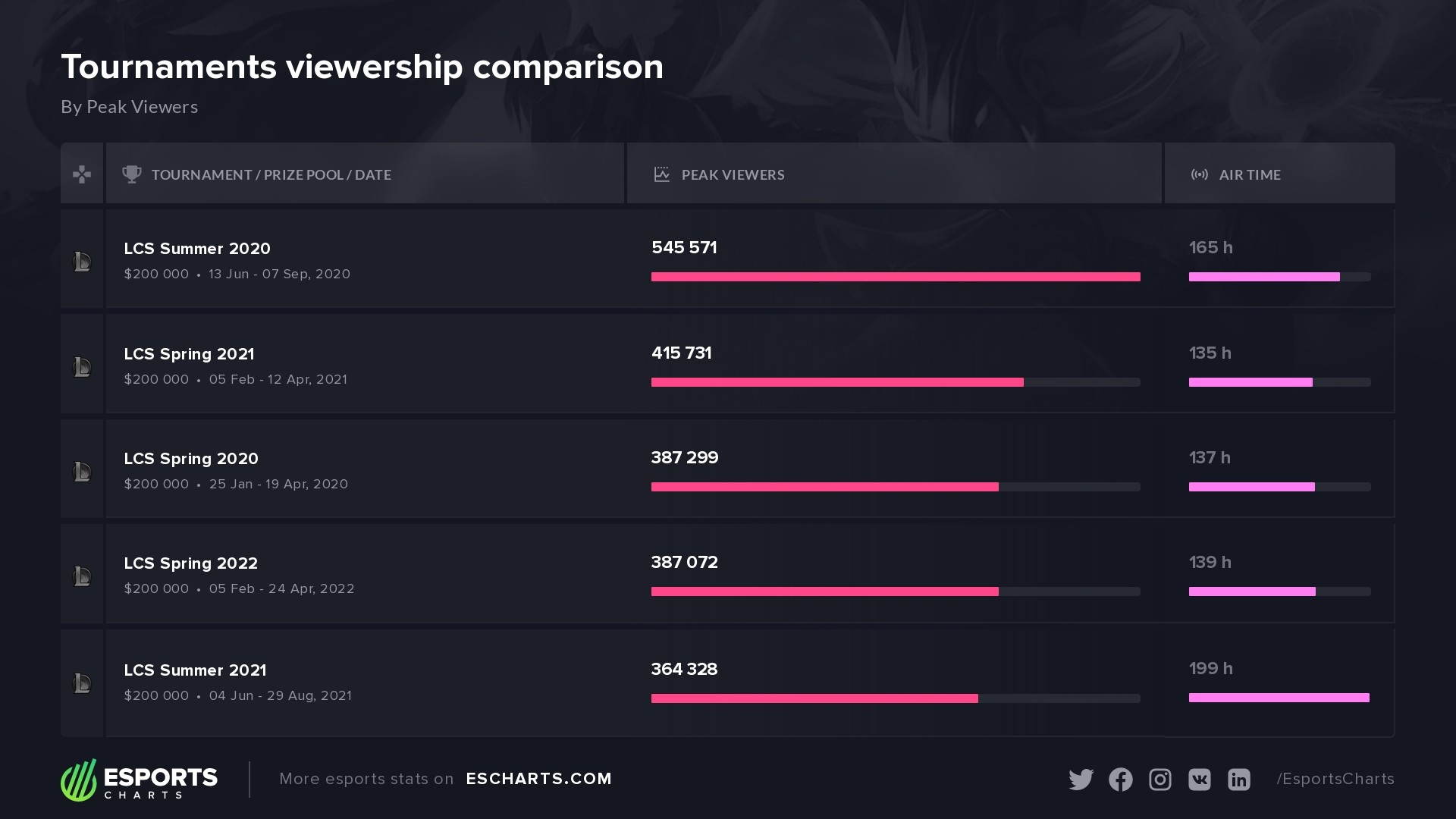The height and width of the screenshot is (819, 1456).
Task: Click the peak viewers chart icon
Action: click(x=661, y=174)
